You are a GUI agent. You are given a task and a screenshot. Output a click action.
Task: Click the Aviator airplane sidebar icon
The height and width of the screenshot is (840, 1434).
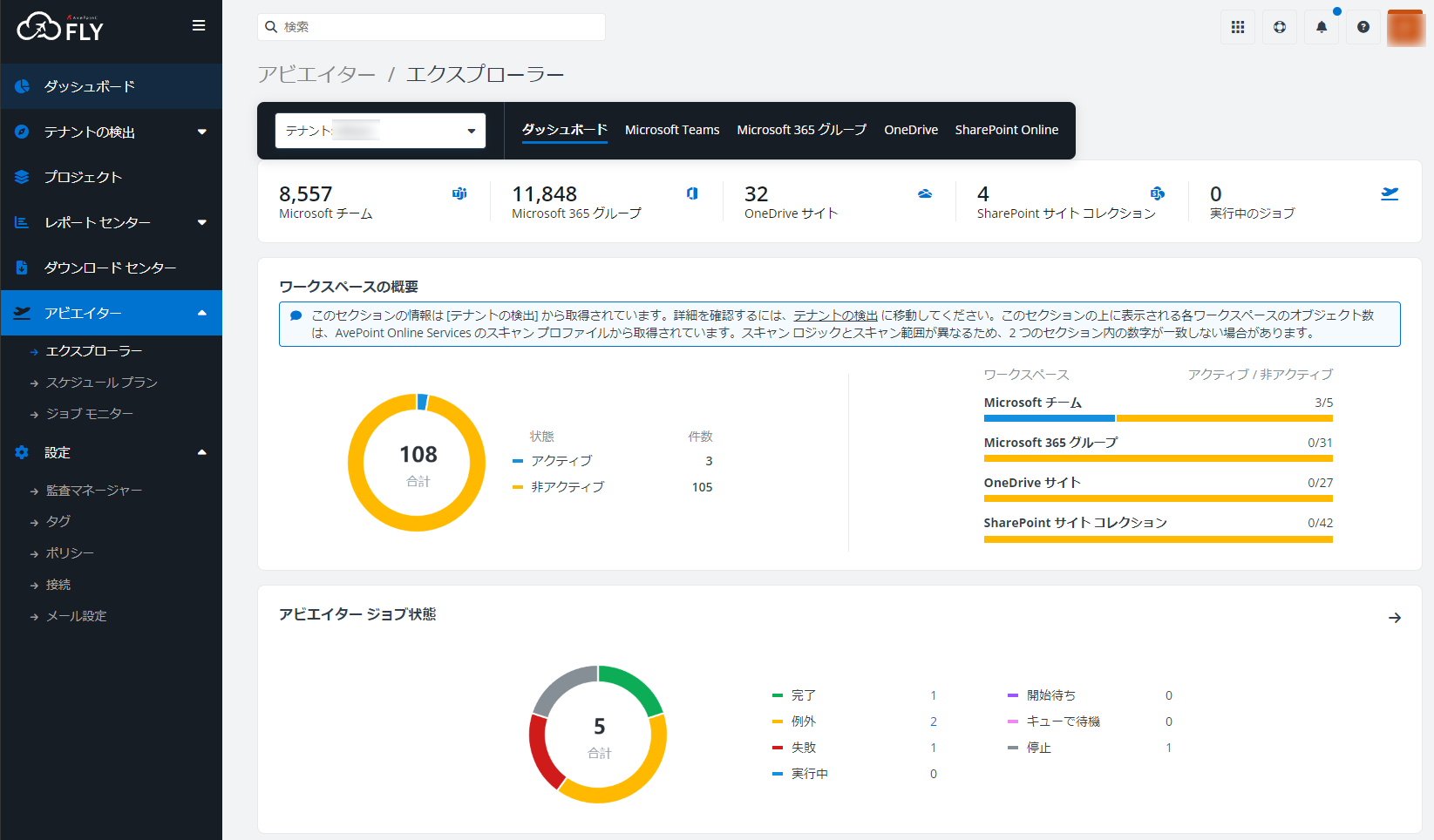tap(23, 313)
